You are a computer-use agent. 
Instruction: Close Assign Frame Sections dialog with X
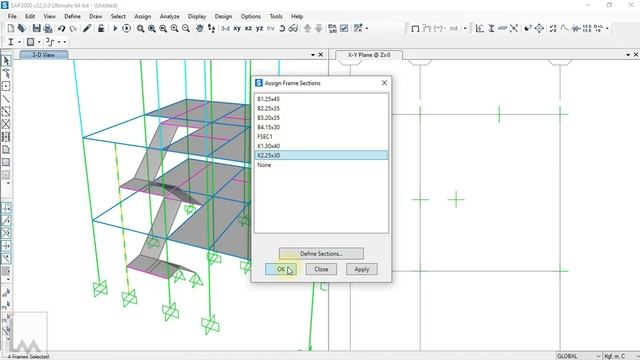click(384, 83)
